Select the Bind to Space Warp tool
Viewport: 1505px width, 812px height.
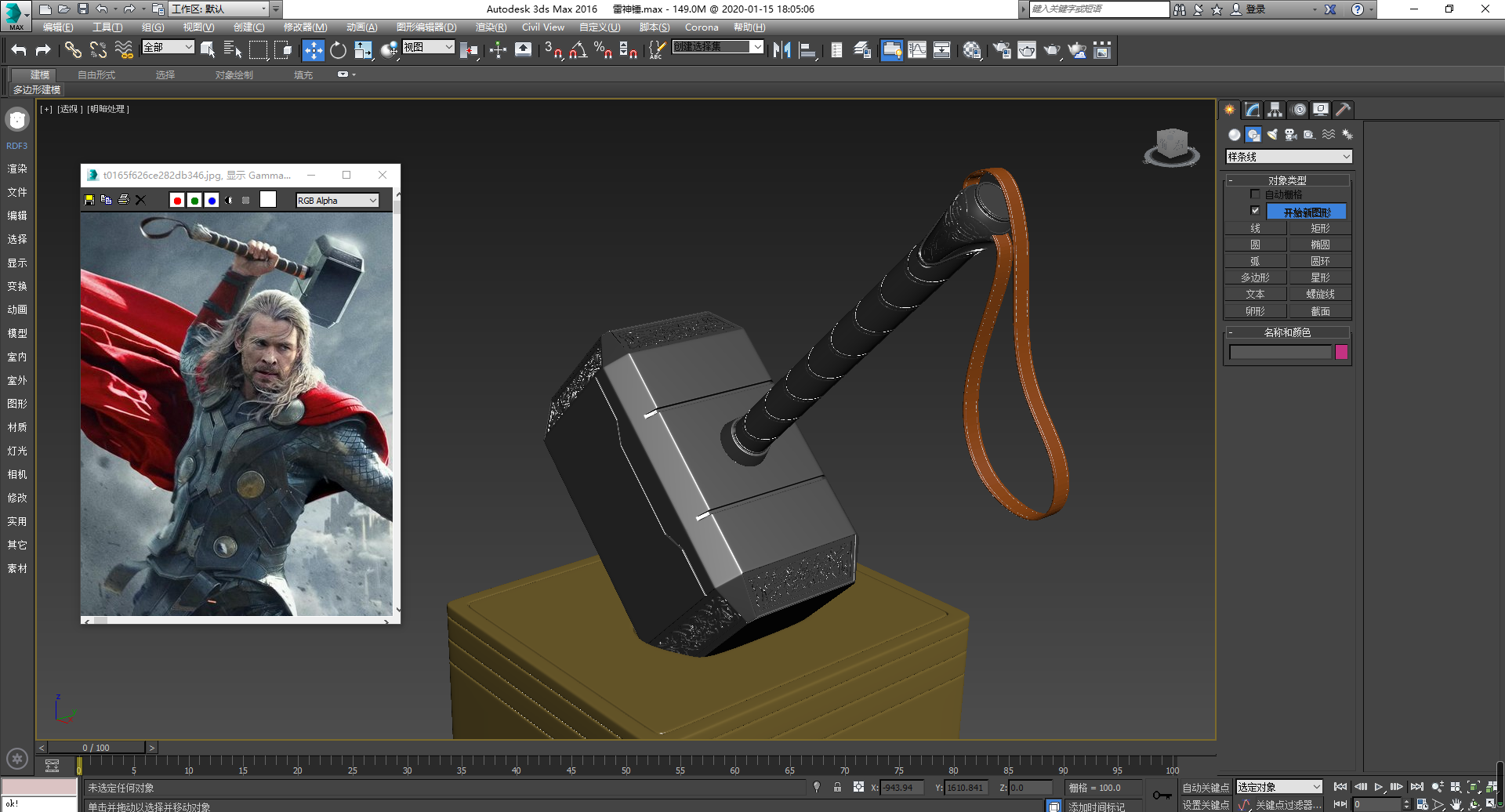tap(124, 50)
